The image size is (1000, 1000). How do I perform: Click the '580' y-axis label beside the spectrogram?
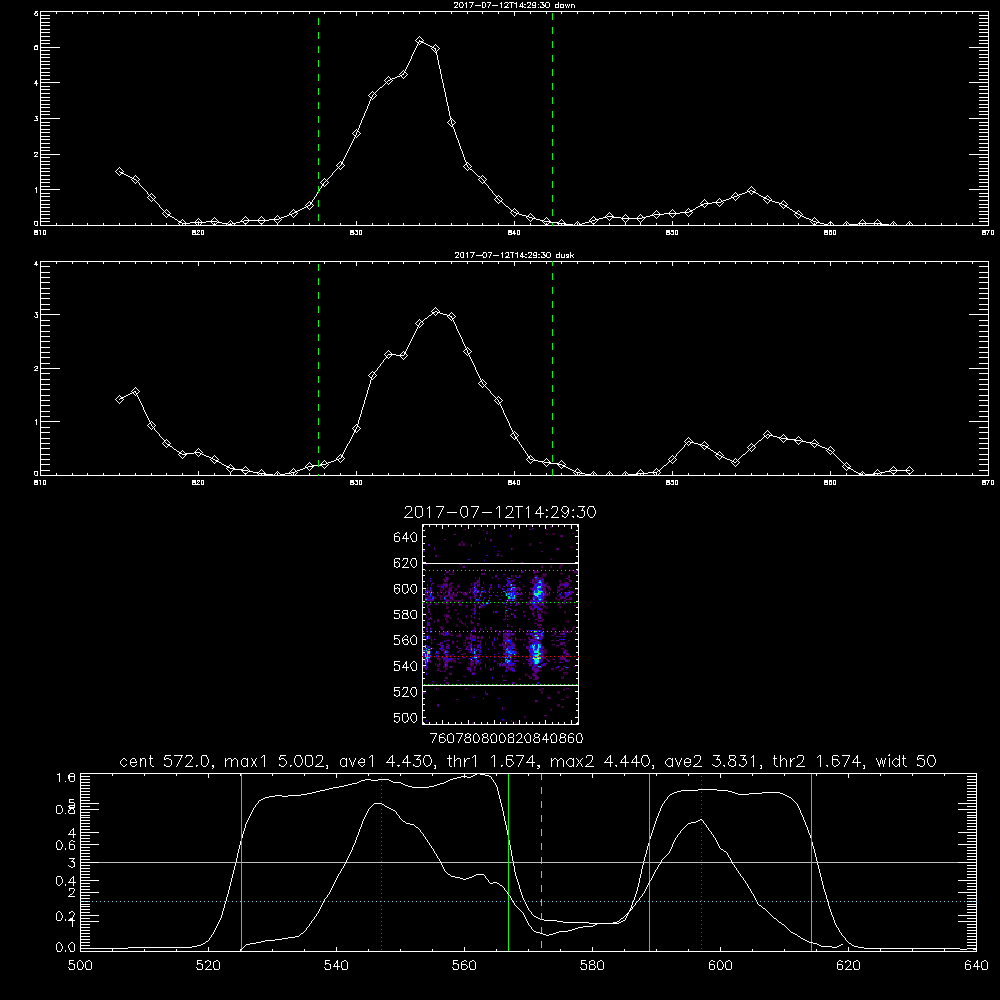[406, 615]
